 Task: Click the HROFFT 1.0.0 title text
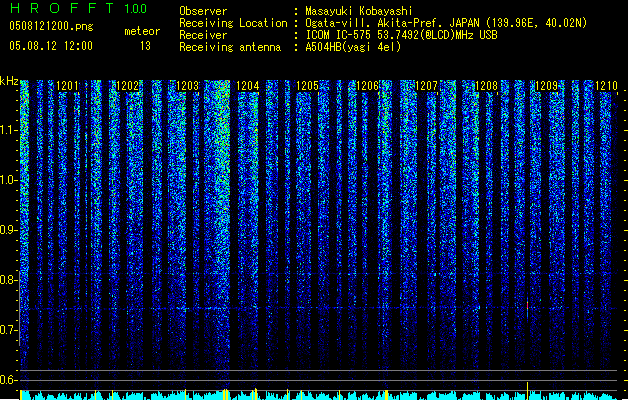pyautogui.click(x=79, y=8)
